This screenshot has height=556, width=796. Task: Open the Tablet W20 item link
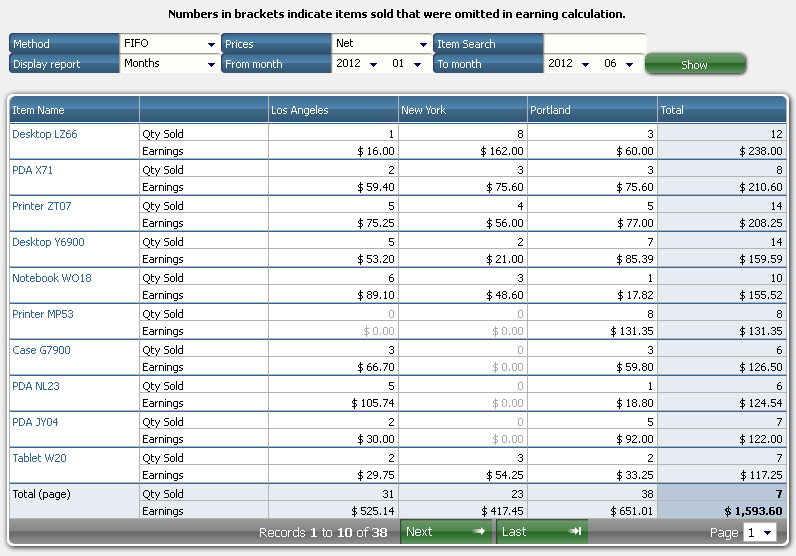(39, 458)
